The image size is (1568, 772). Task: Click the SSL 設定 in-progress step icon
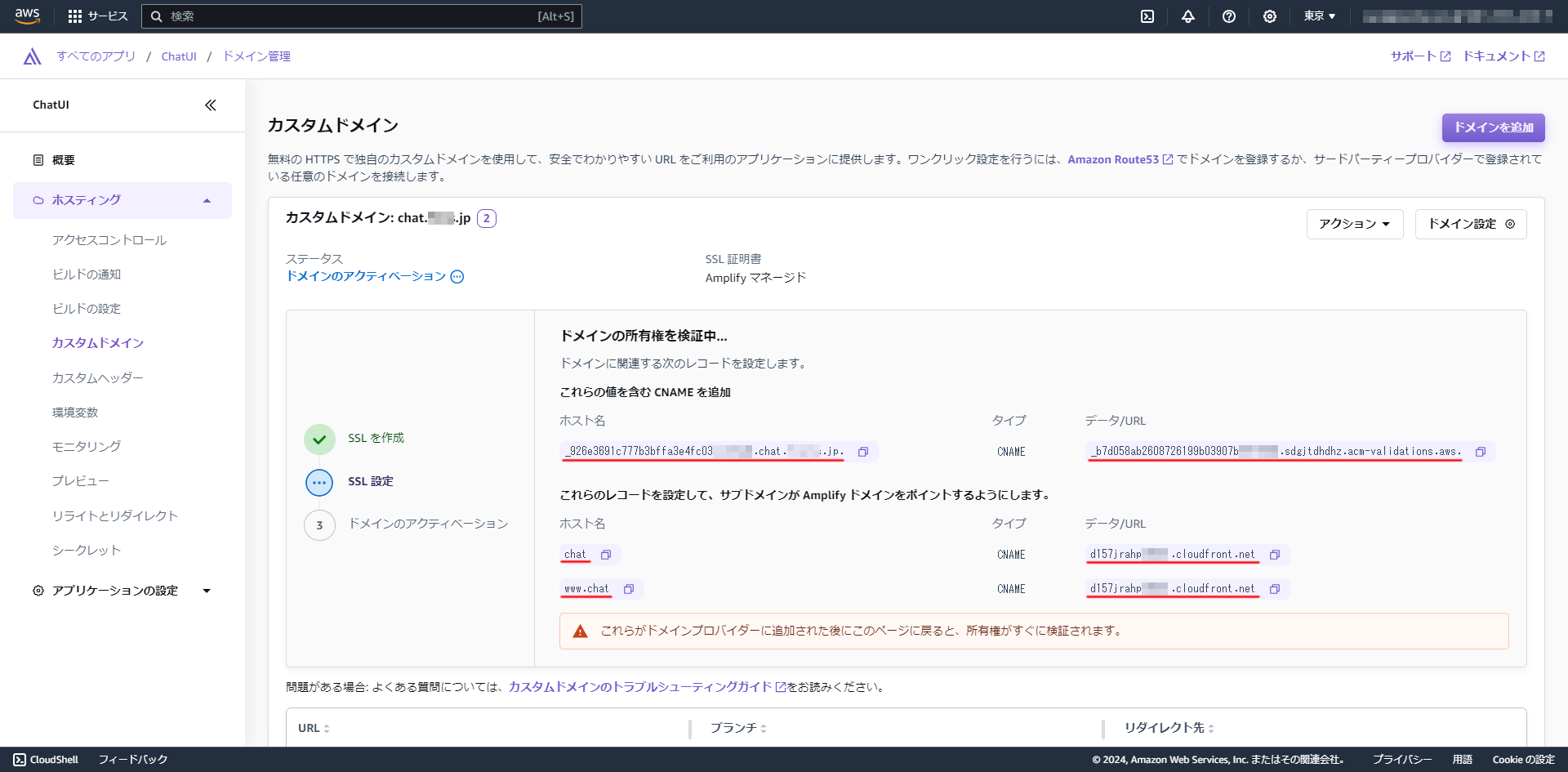(319, 483)
